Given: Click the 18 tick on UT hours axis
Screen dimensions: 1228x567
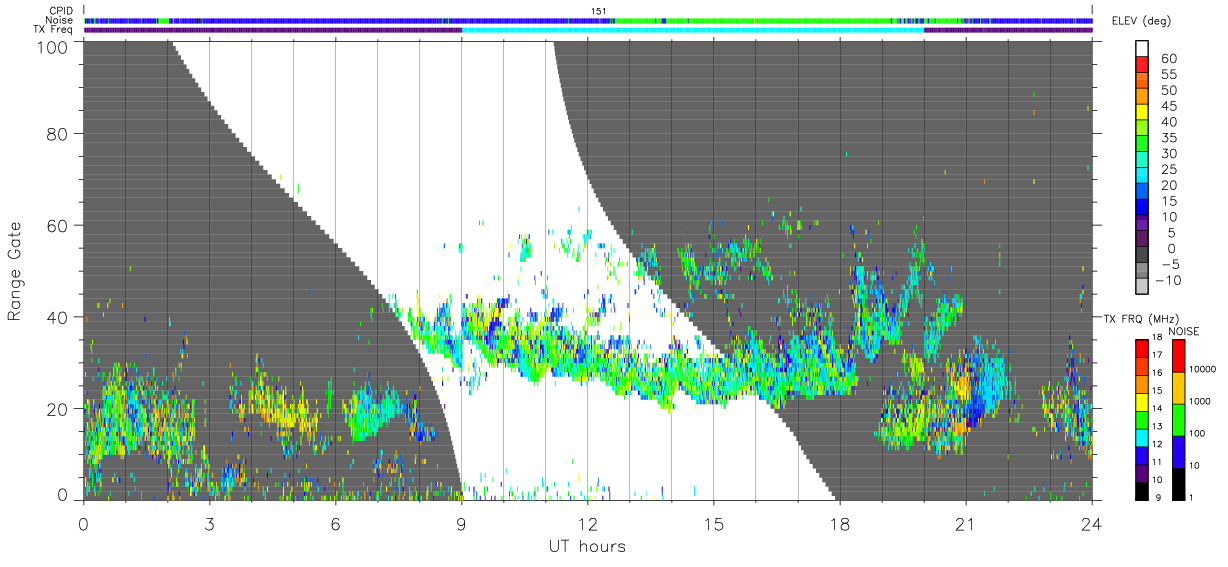Looking at the screenshot, I should pyautogui.click(x=840, y=524).
